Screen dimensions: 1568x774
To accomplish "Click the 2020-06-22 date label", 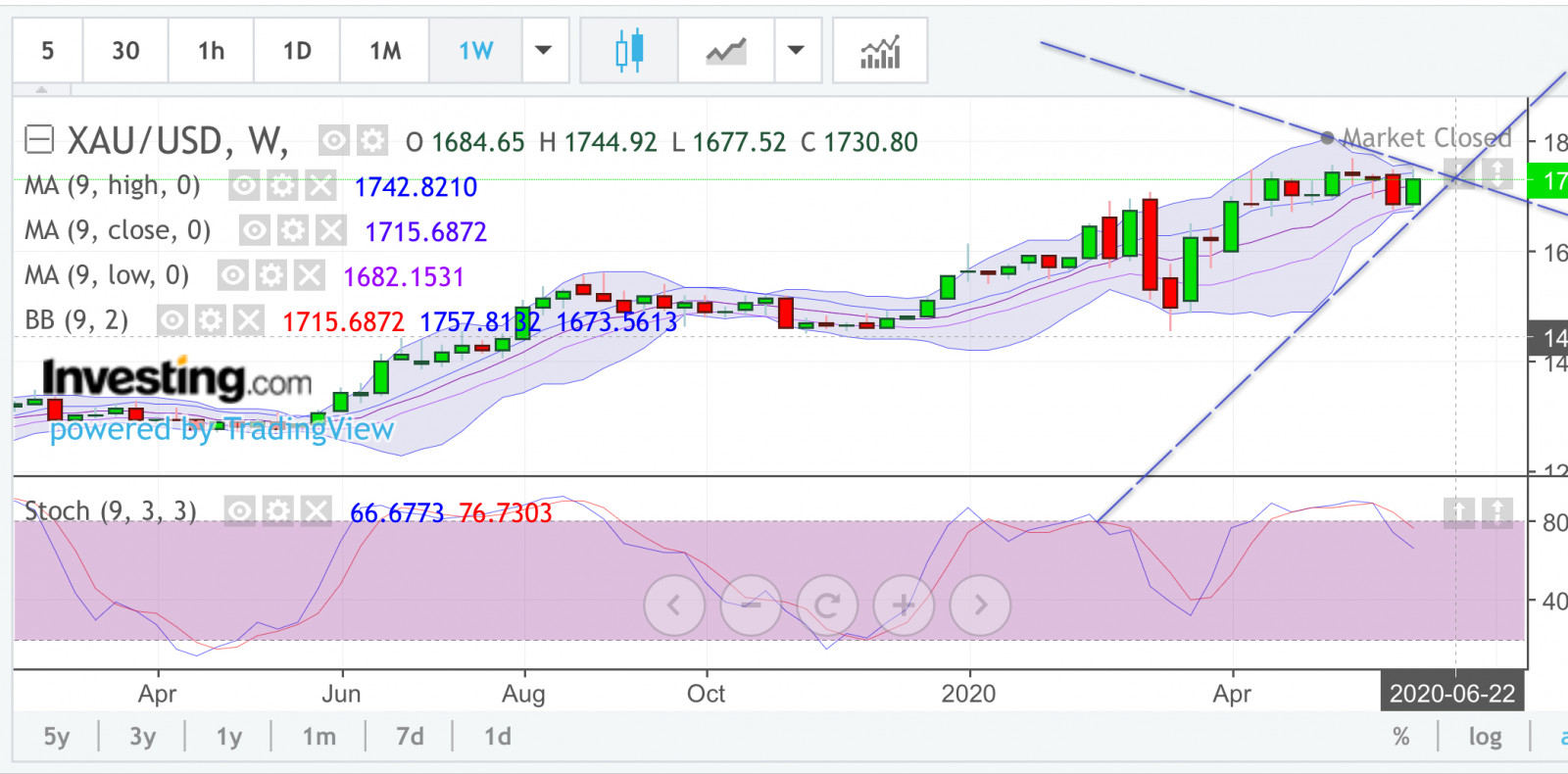I will coord(1451,694).
